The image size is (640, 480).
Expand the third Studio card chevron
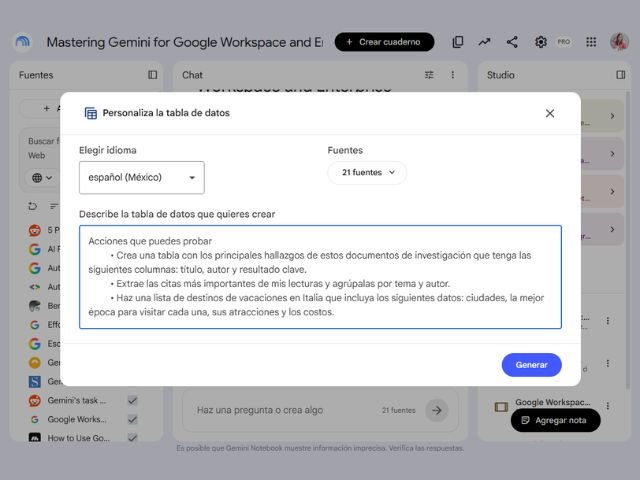[x=612, y=191]
